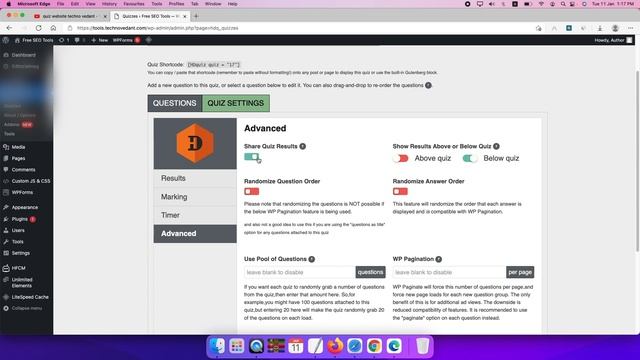Click the orange HD Quiz hexagon logo
Image resolution: width=640 pixels, height=360 pixels.
click(195, 144)
